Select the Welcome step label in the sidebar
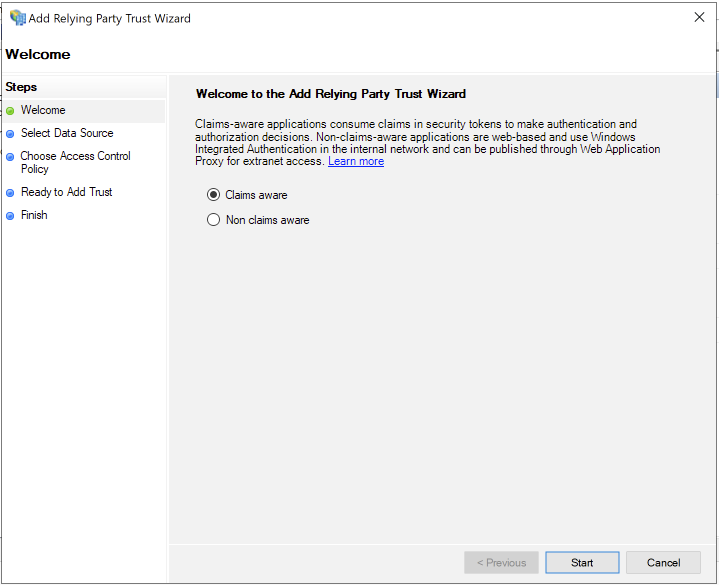The width and height of the screenshot is (719, 585). tap(43, 110)
